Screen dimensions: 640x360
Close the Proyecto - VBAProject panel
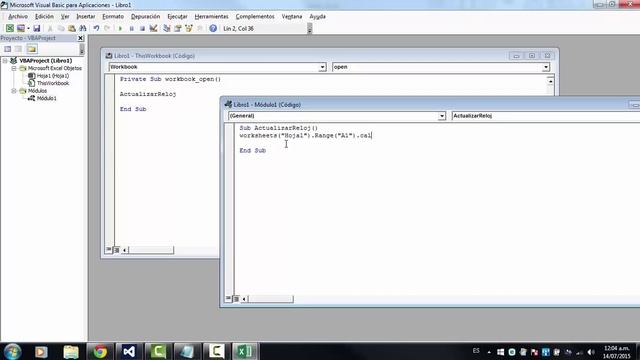click(x=80, y=38)
